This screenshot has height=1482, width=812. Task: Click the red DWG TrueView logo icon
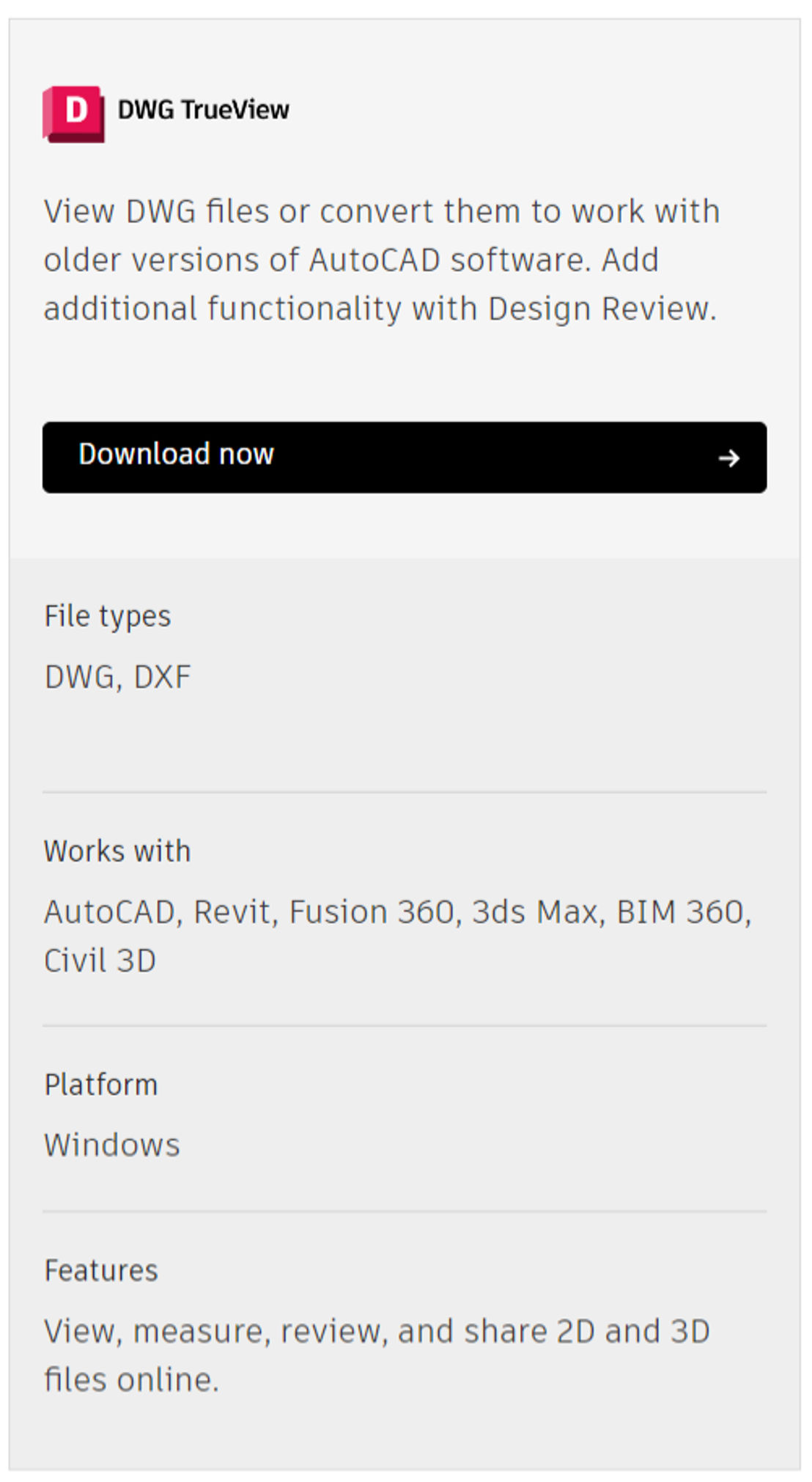point(73,114)
